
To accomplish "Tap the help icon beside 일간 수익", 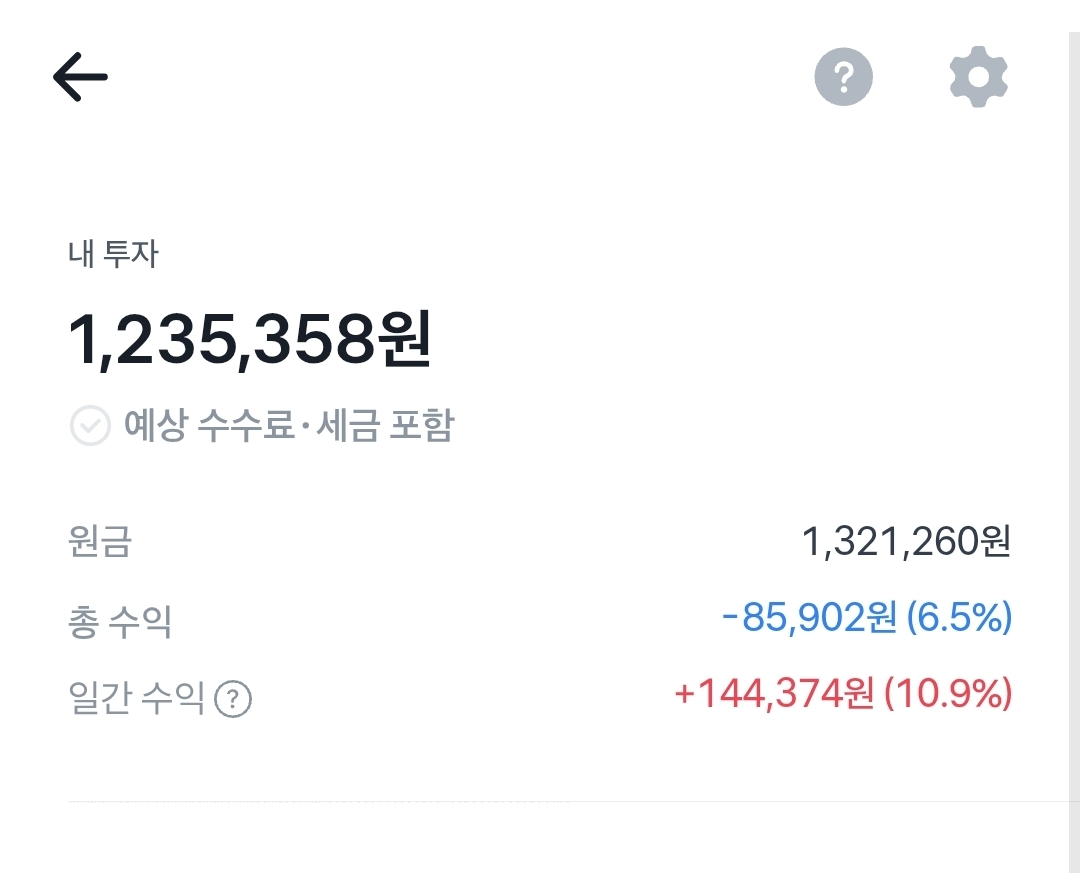I will [234, 698].
